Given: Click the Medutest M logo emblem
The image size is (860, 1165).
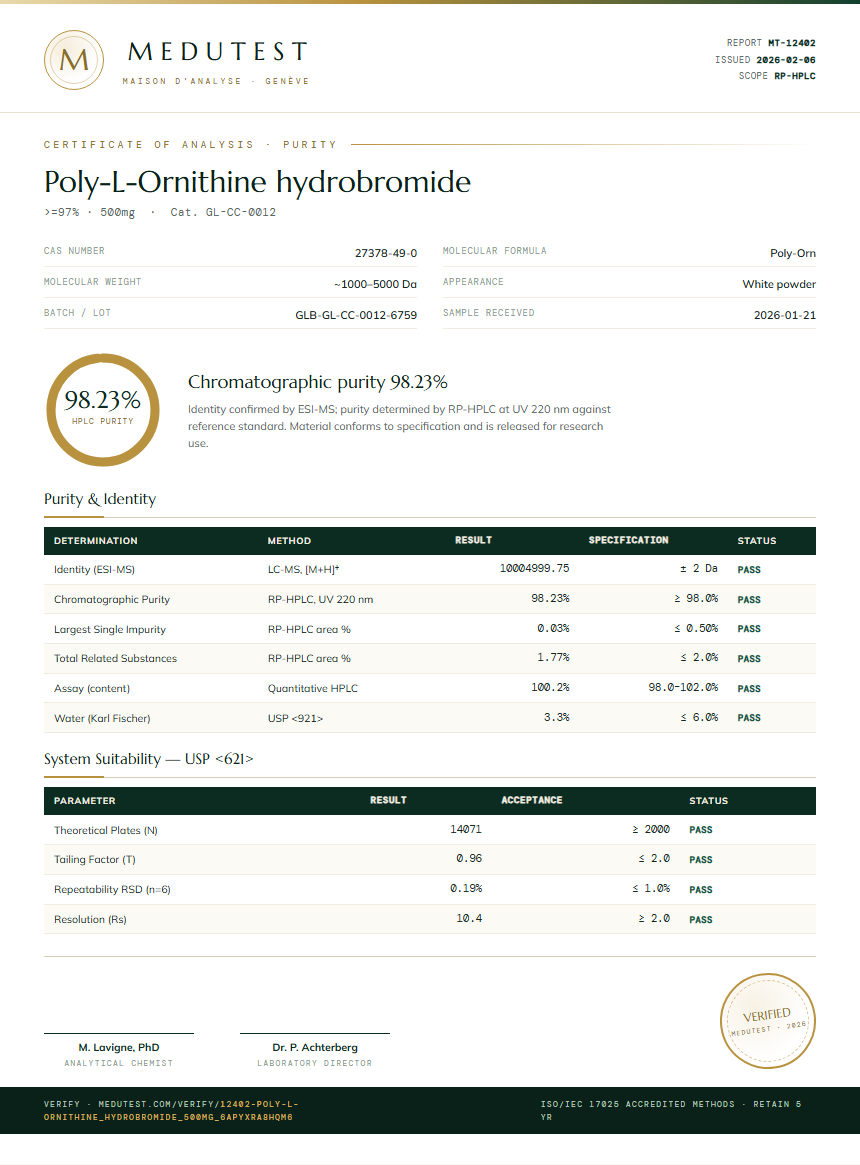Looking at the screenshot, I should pos(74,60).
